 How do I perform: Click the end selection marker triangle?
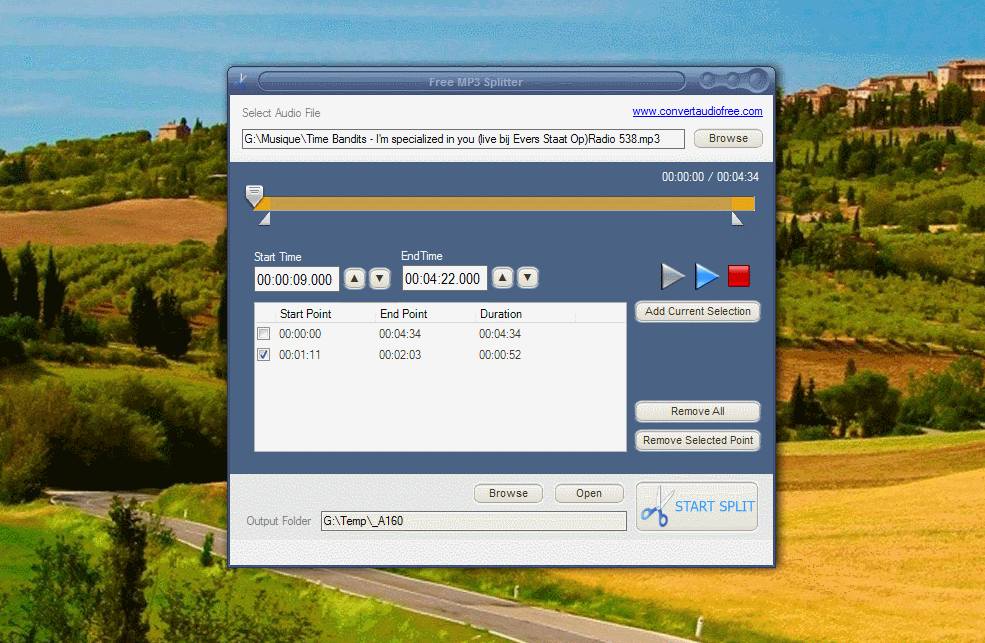(x=737, y=219)
